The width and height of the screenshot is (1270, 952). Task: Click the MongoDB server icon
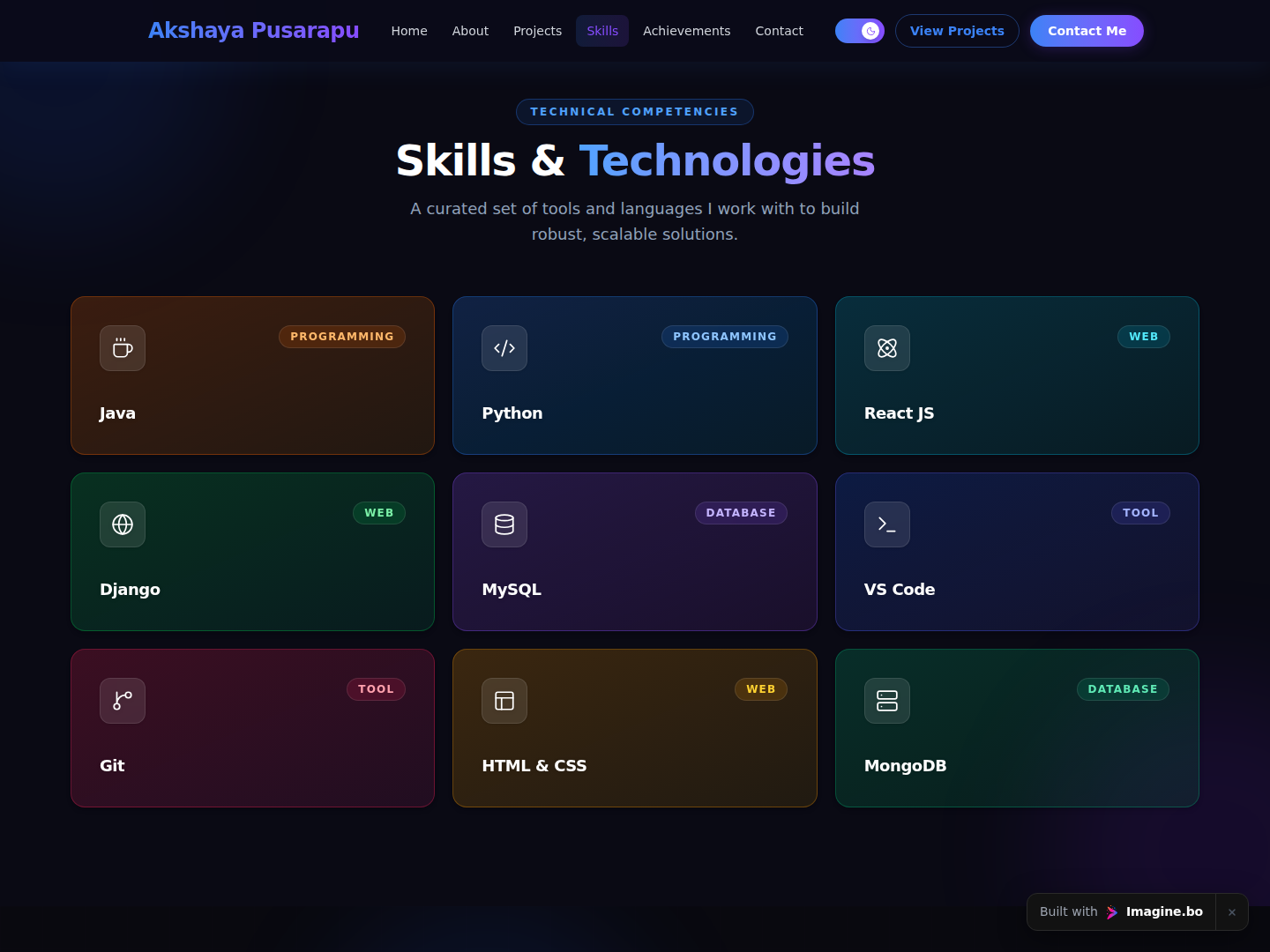tap(887, 701)
